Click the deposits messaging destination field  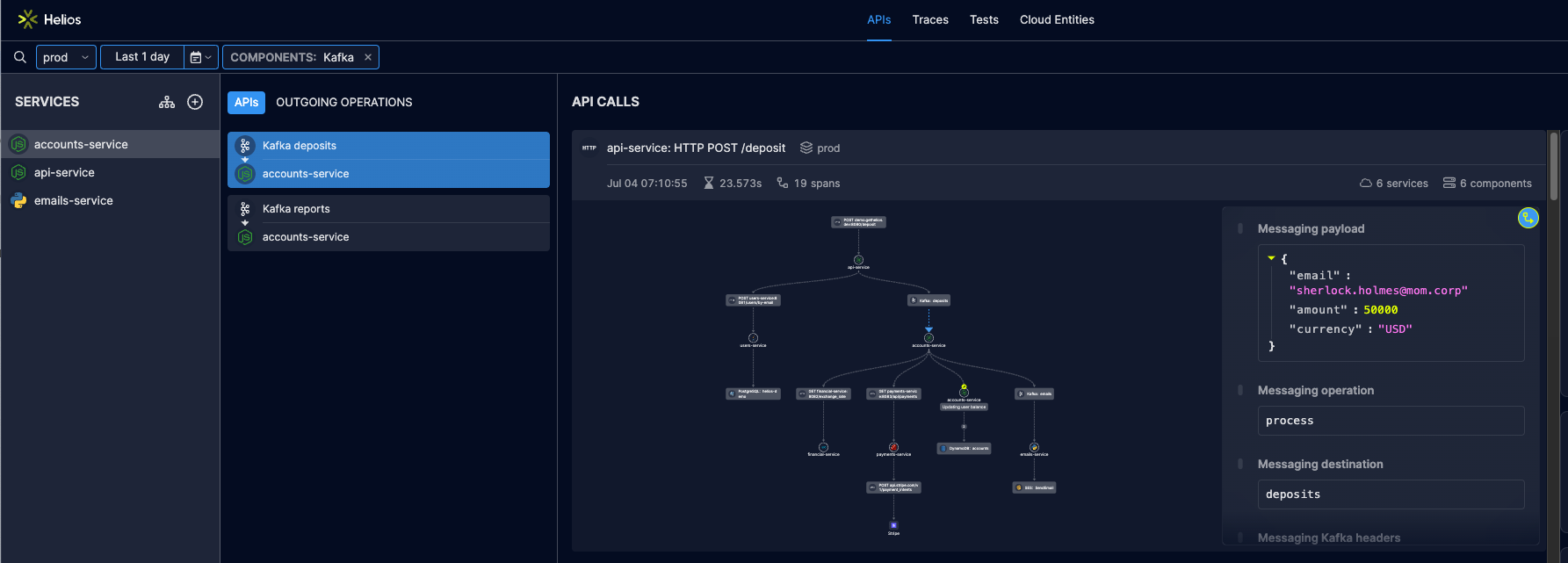click(x=1391, y=494)
